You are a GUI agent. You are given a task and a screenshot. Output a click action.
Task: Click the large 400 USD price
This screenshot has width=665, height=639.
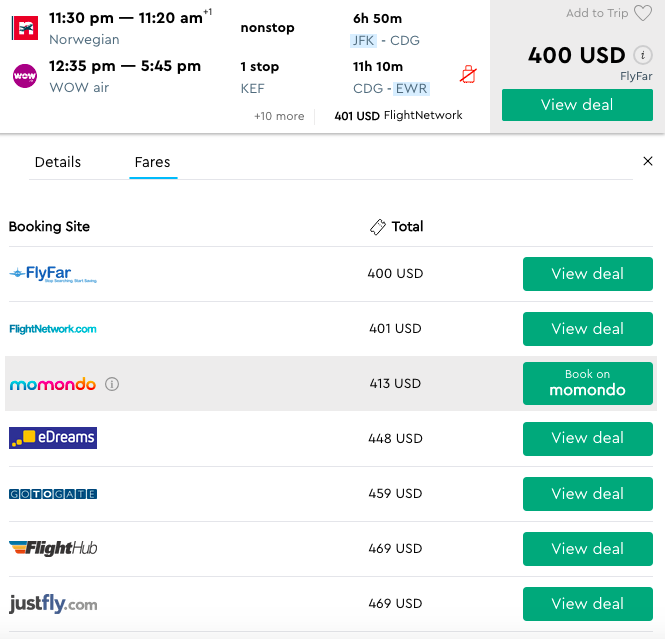coord(577,55)
